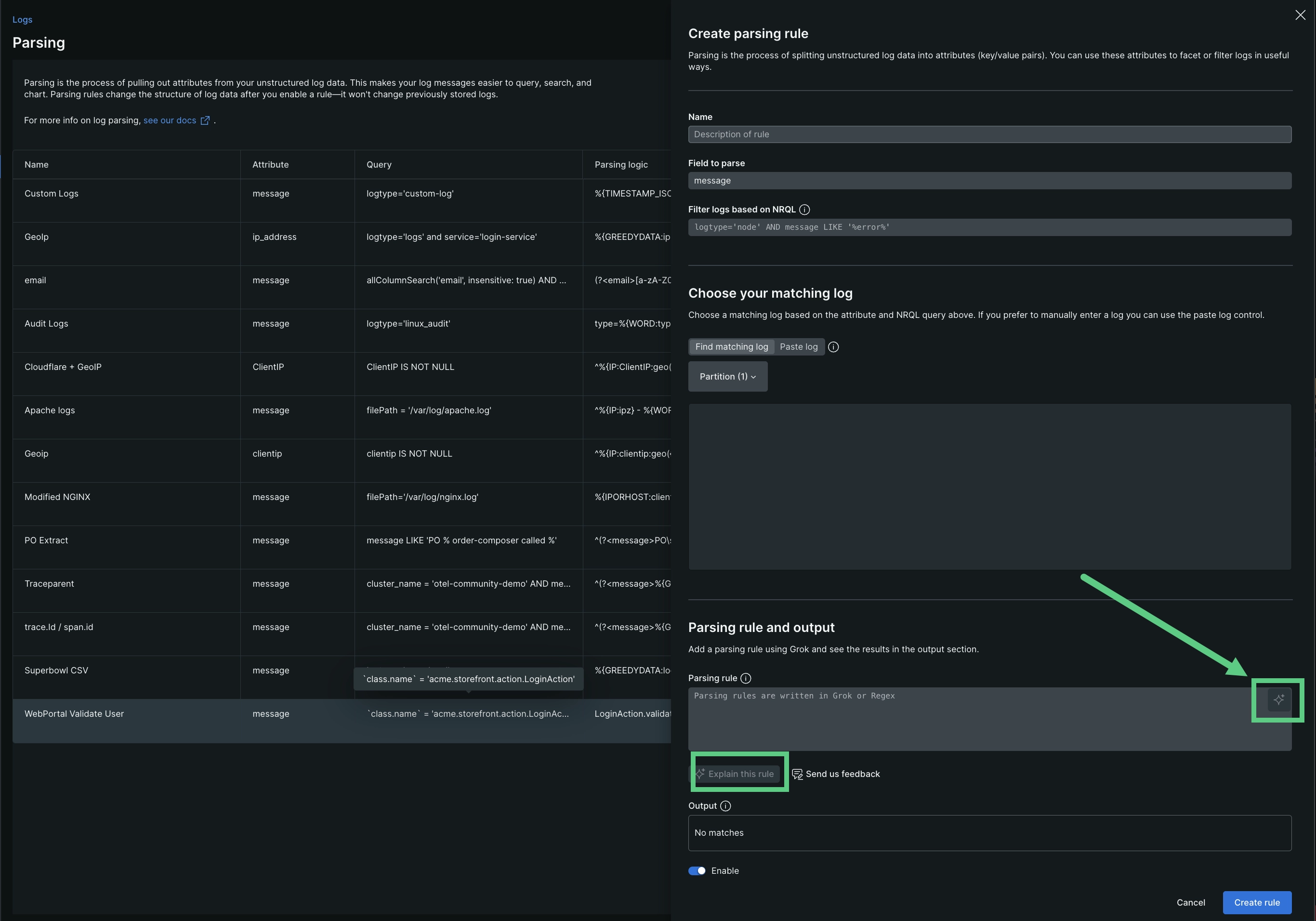Click the Description of rule name field
Screen dimensions: 1316x921
click(989, 134)
